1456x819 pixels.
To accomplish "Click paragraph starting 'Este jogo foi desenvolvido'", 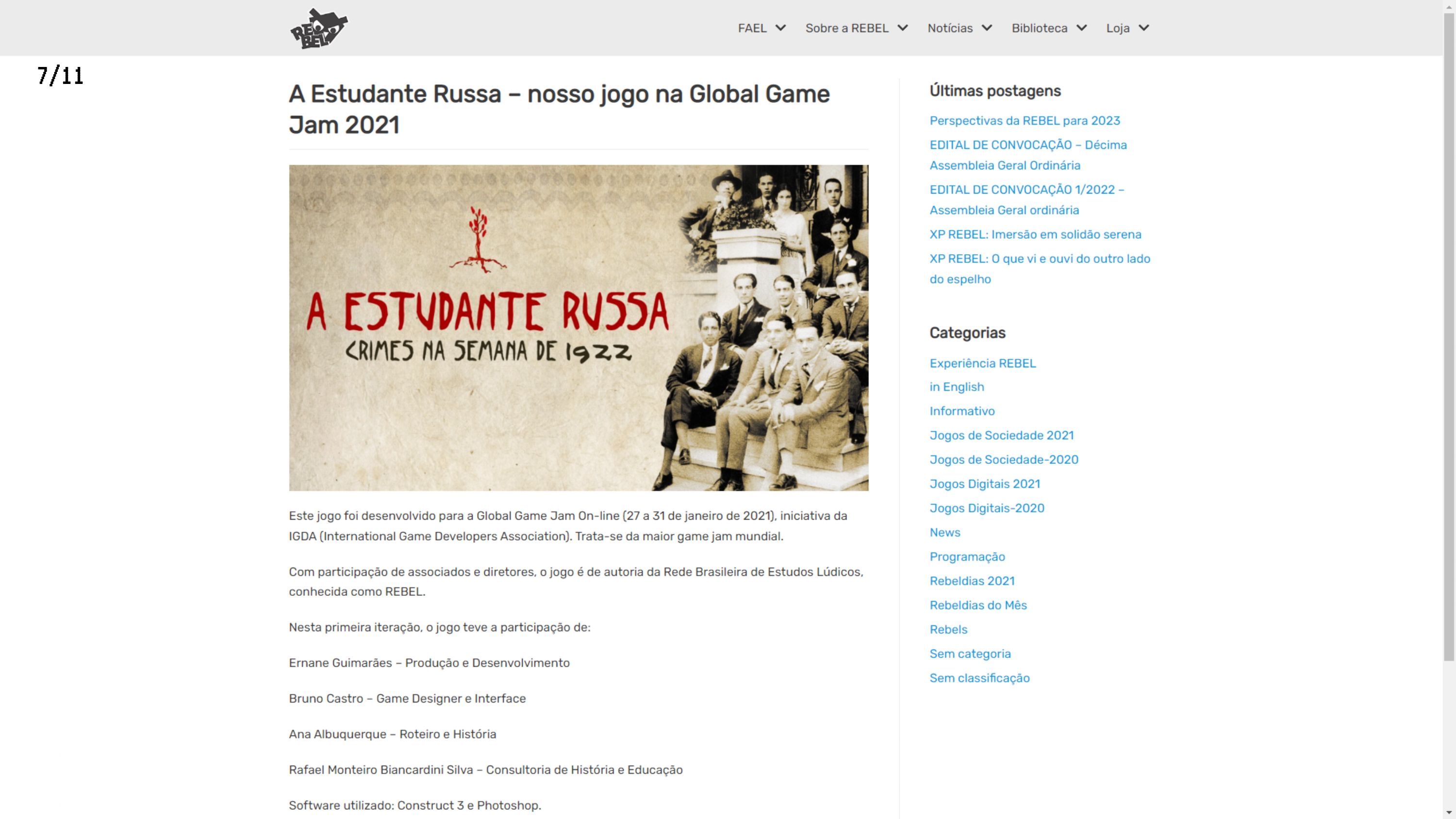I will pos(568,525).
